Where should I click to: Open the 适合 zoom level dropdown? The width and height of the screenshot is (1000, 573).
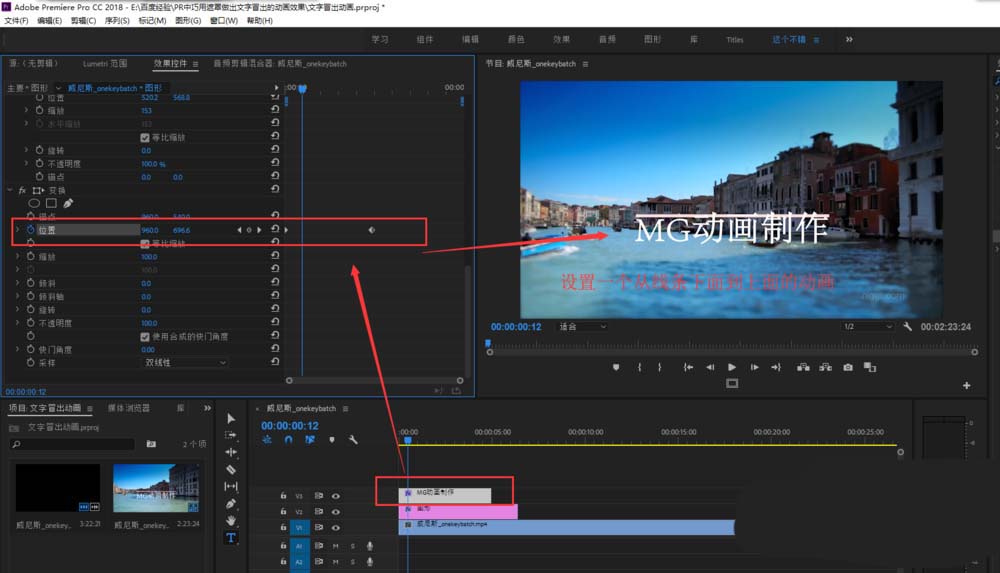pyautogui.click(x=582, y=327)
